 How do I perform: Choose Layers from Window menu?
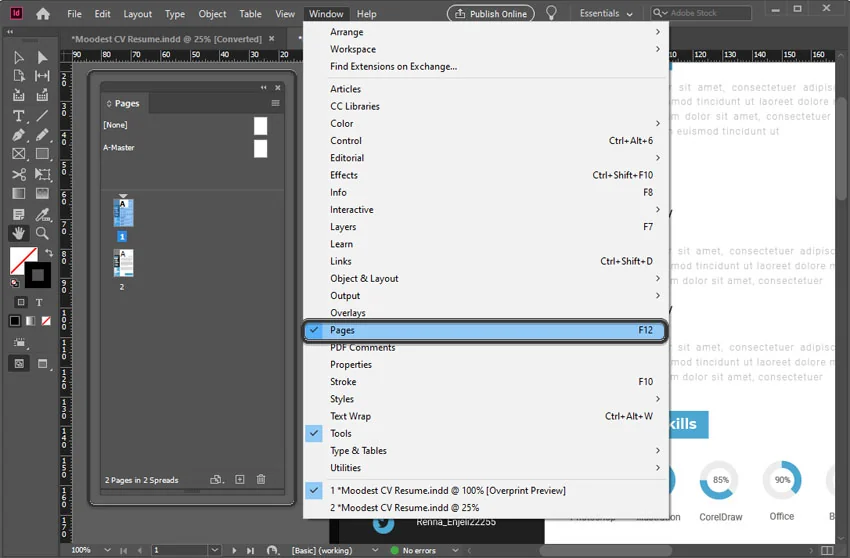485,227
